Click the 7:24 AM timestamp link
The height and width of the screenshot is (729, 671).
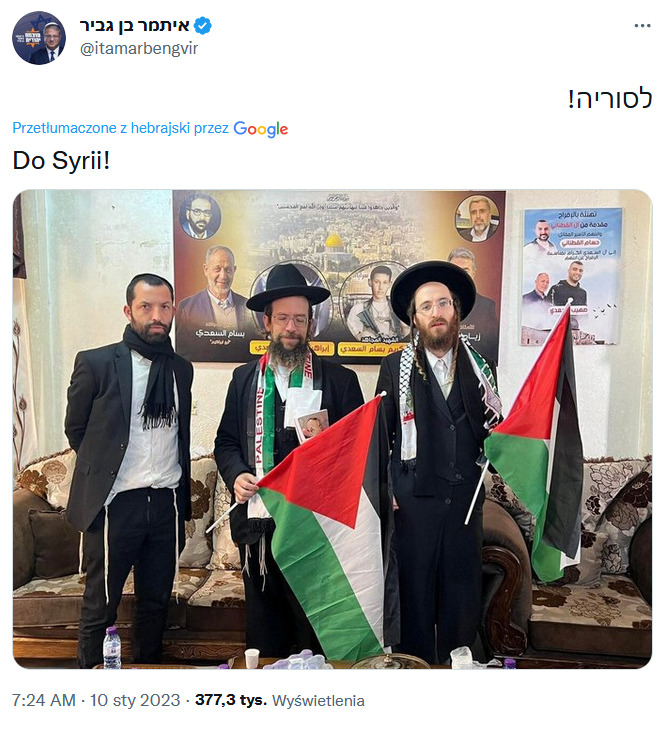44,700
